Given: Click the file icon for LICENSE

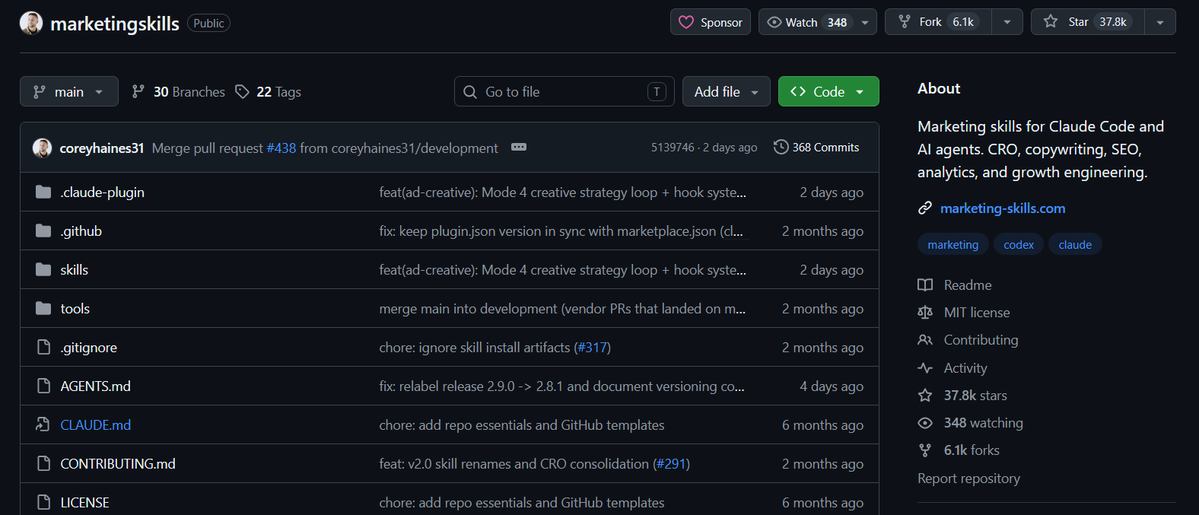Looking at the screenshot, I should (x=43, y=503).
